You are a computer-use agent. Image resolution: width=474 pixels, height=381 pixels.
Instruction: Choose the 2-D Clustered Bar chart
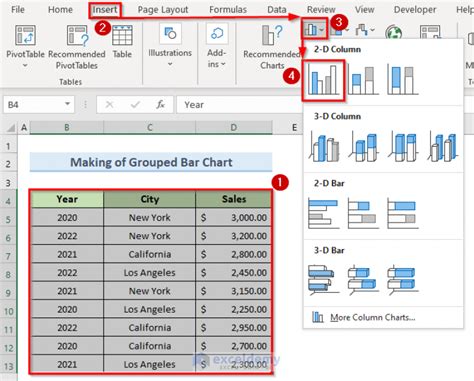pyautogui.click(x=324, y=213)
